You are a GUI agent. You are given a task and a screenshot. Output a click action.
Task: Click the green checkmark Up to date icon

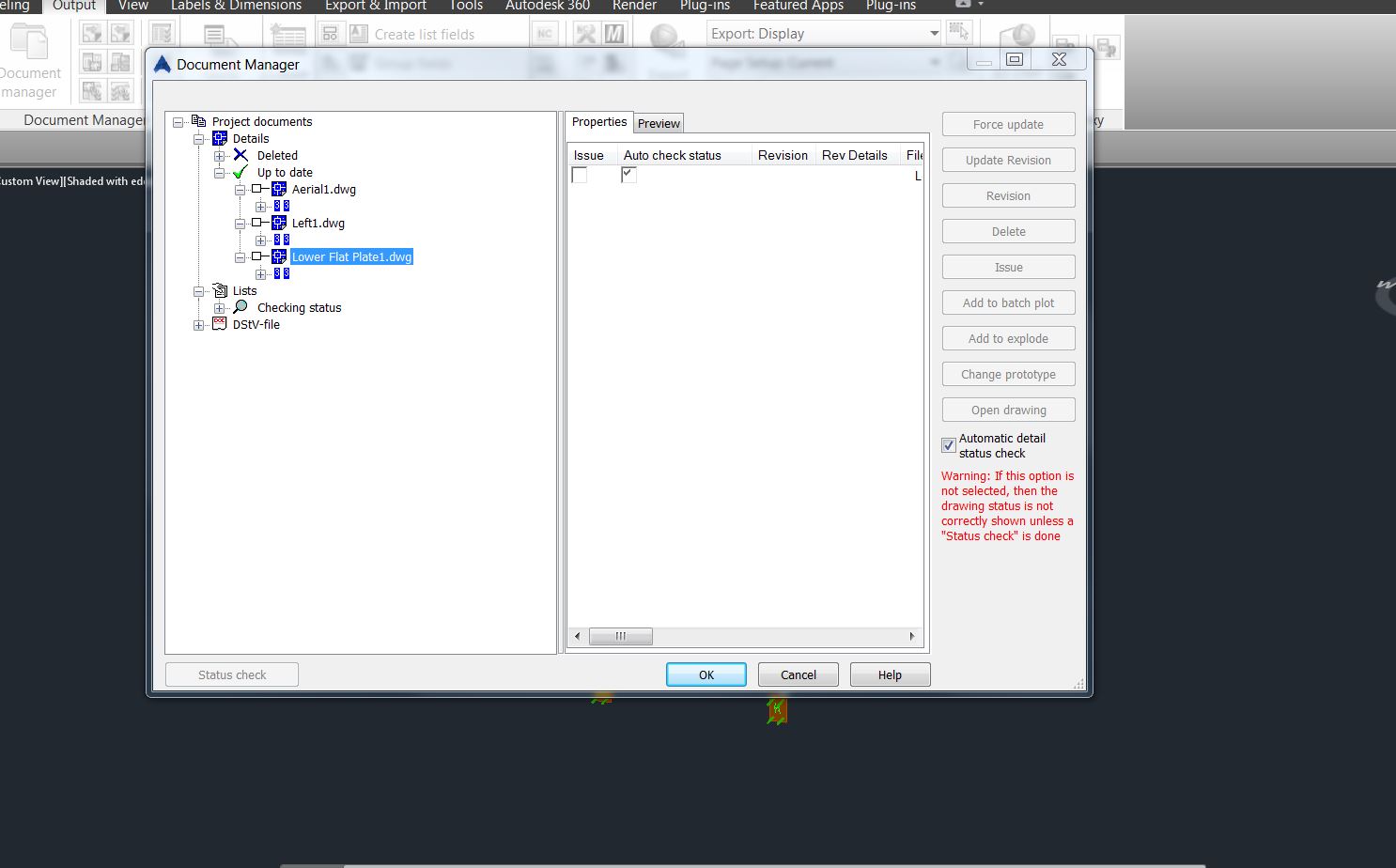click(x=240, y=172)
